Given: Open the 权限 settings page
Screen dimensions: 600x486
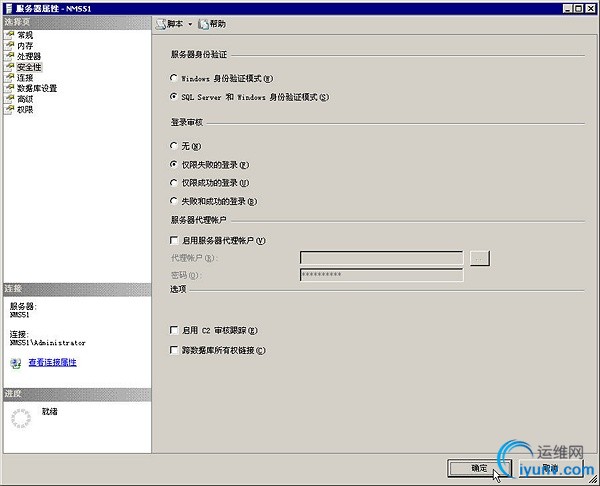Looking at the screenshot, I should click(25, 109).
